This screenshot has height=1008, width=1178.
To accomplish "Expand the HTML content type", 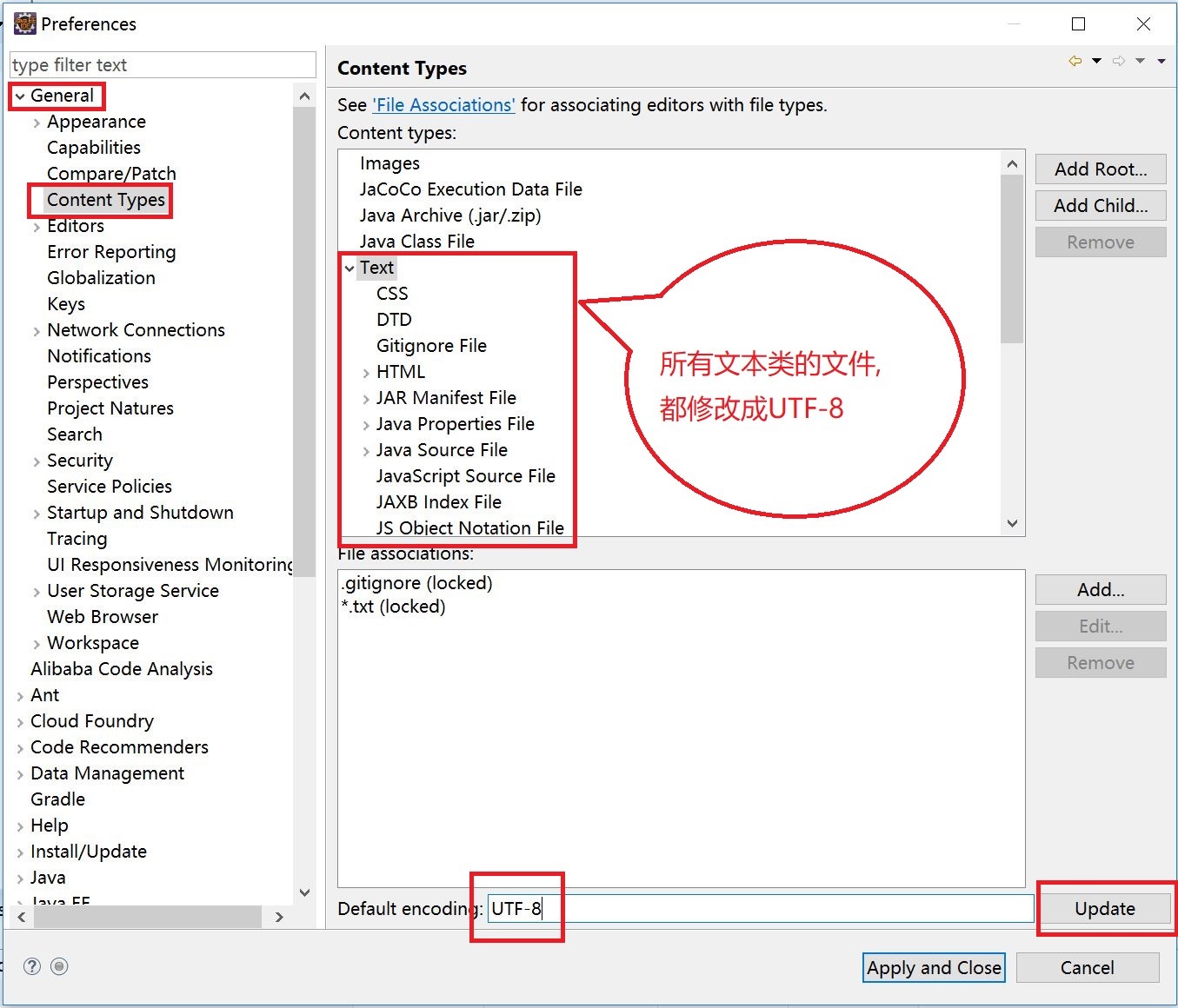I will pyautogui.click(x=366, y=373).
